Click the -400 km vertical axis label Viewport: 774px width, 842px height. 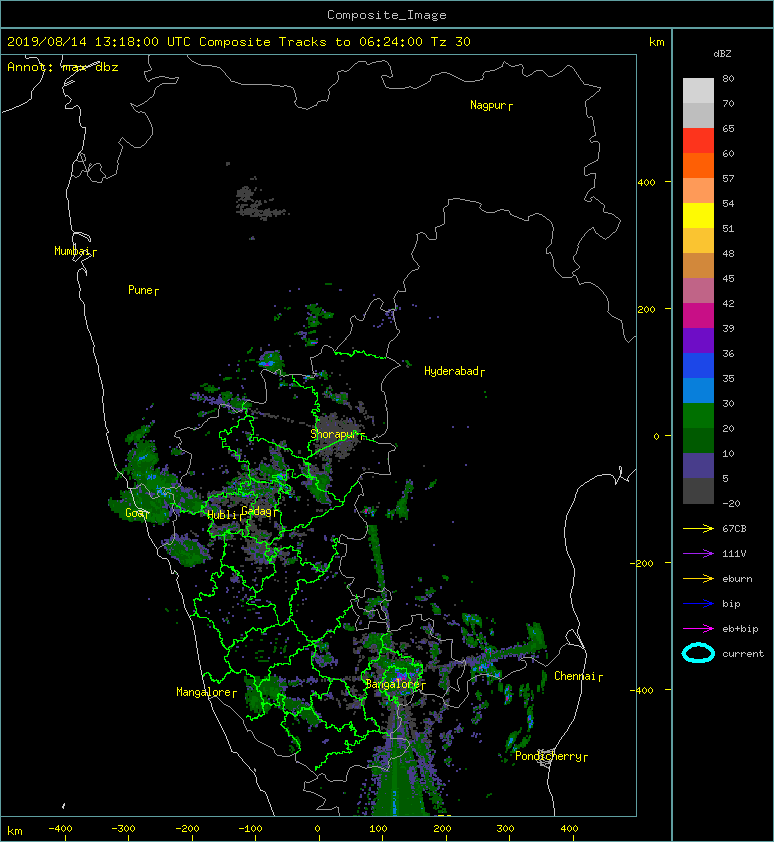coord(642,690)
